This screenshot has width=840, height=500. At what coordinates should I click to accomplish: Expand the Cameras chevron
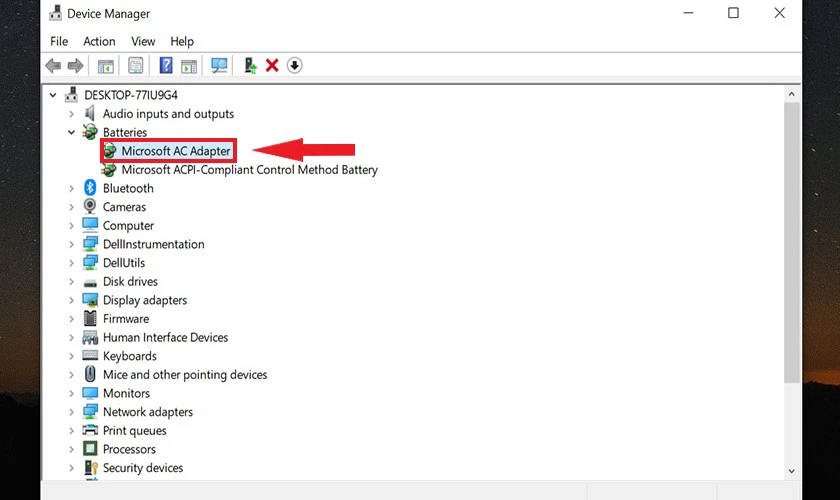[x=71, y=207]
